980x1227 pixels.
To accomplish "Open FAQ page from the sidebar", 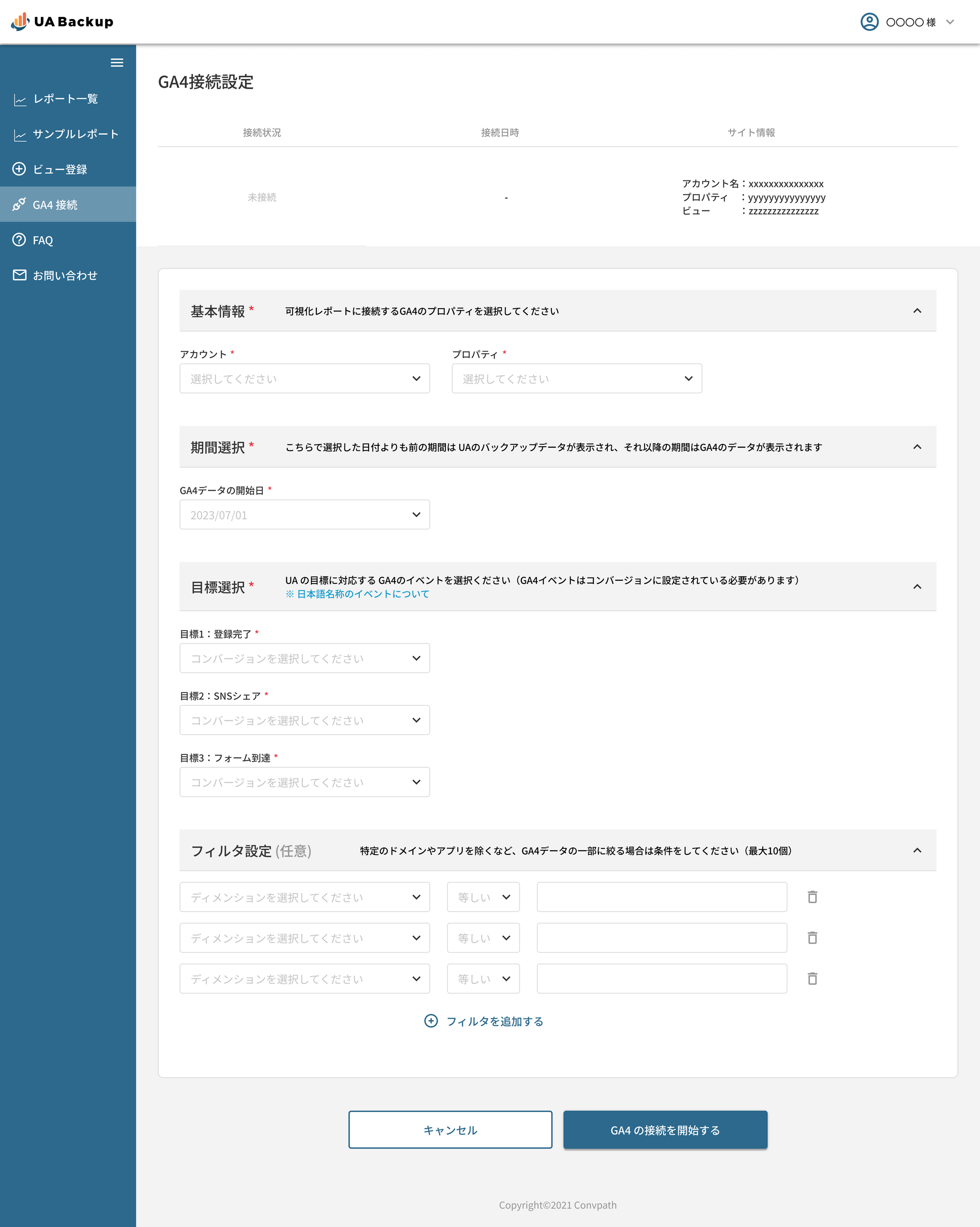I will pos(43,240).
